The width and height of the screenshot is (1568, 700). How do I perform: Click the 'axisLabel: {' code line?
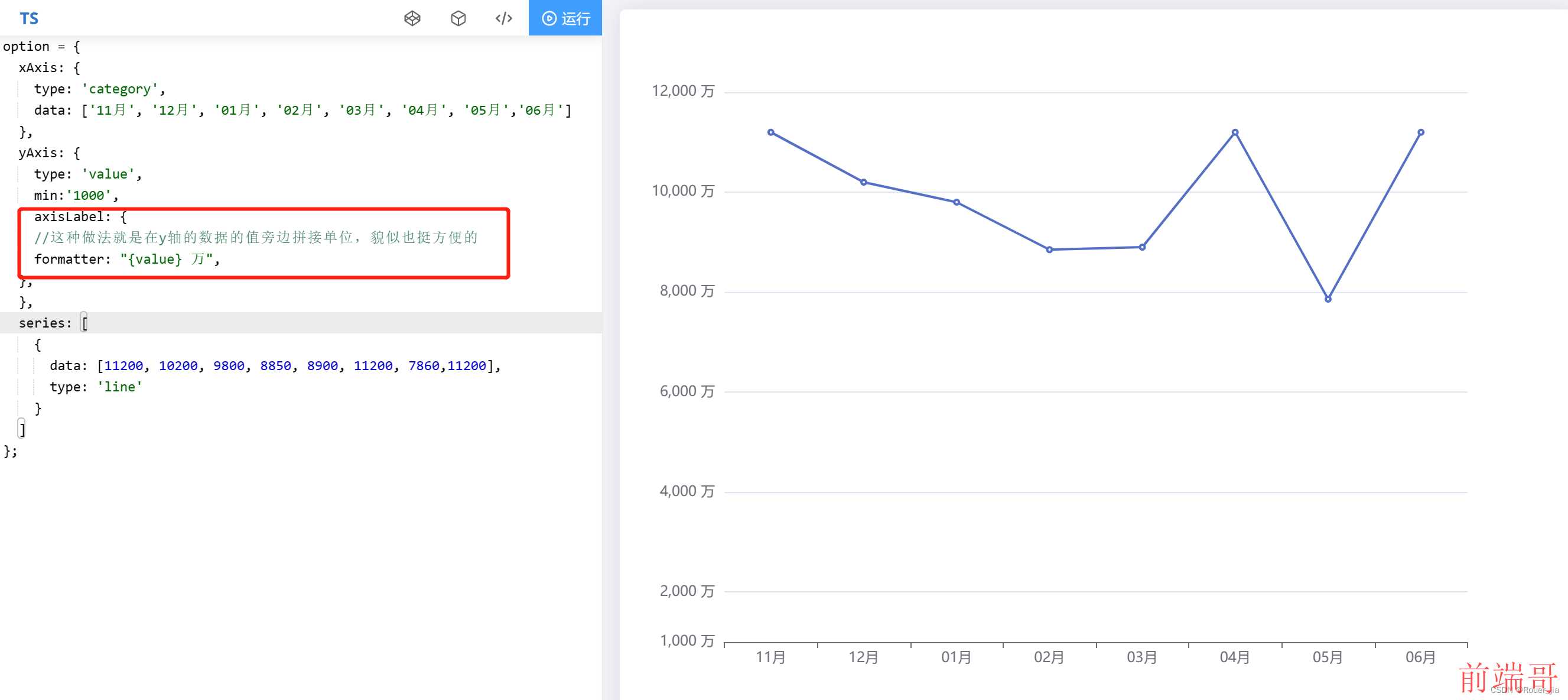(80, 217)
